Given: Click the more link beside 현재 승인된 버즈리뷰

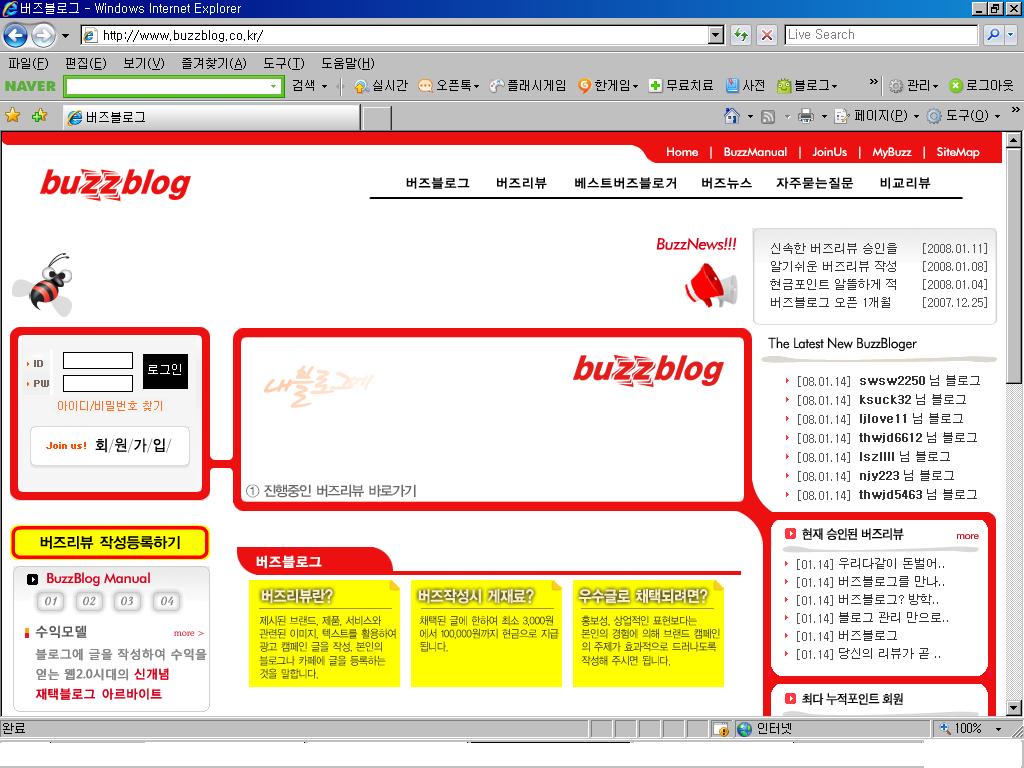Looking at the screenshot, I should (x=967, y=536).
